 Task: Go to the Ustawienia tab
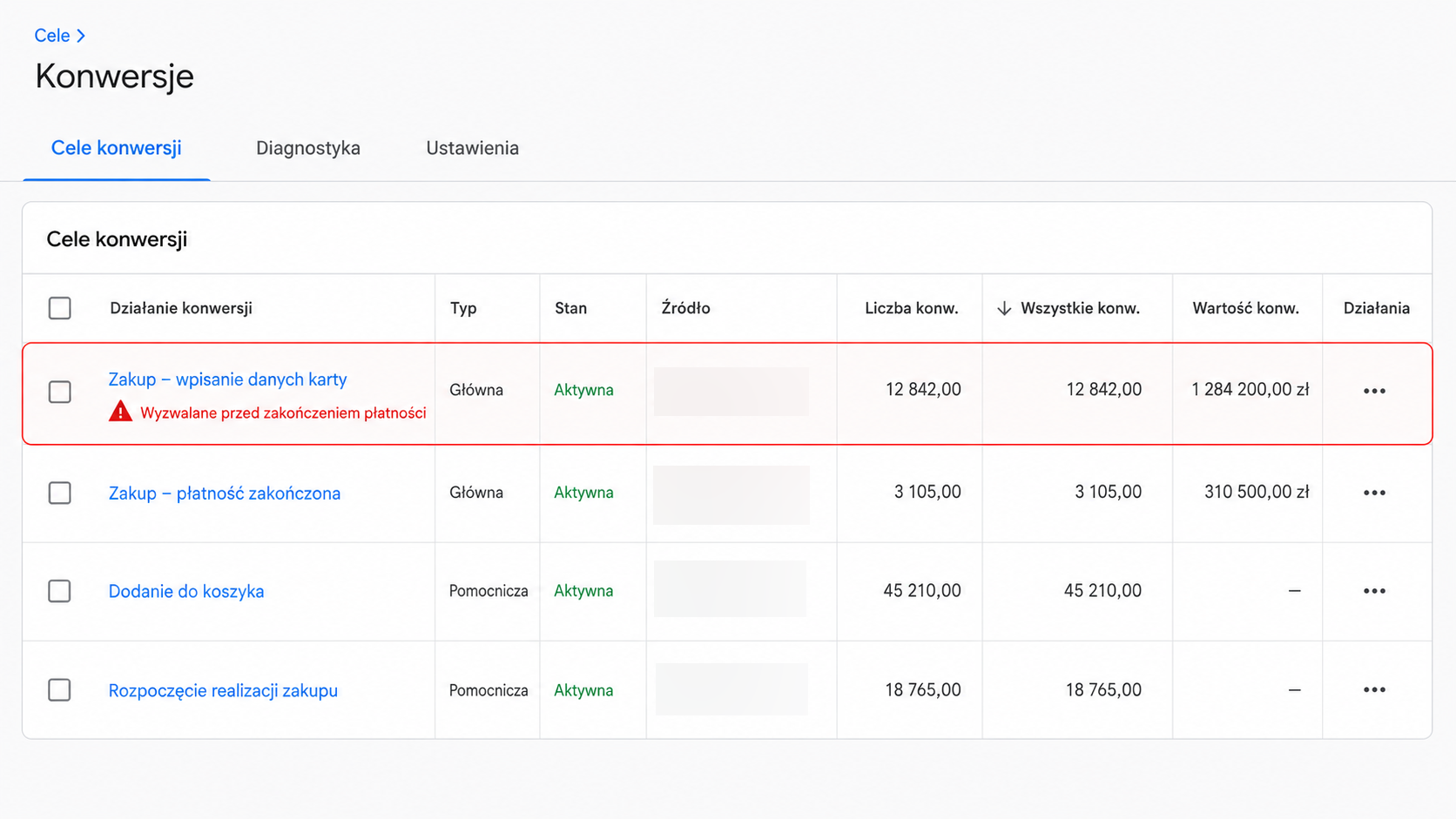pos(473,148)
